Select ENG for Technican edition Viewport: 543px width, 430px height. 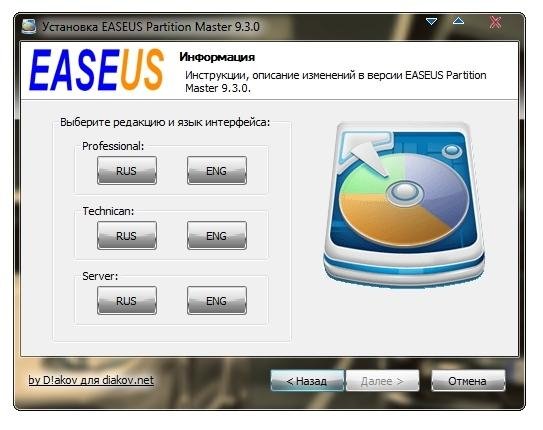pyautogui.click(x=217, y=235)
